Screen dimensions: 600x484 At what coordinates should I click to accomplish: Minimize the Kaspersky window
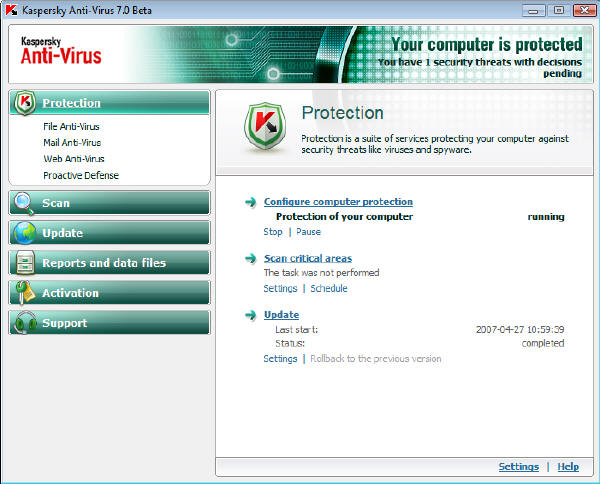point(533,10)
